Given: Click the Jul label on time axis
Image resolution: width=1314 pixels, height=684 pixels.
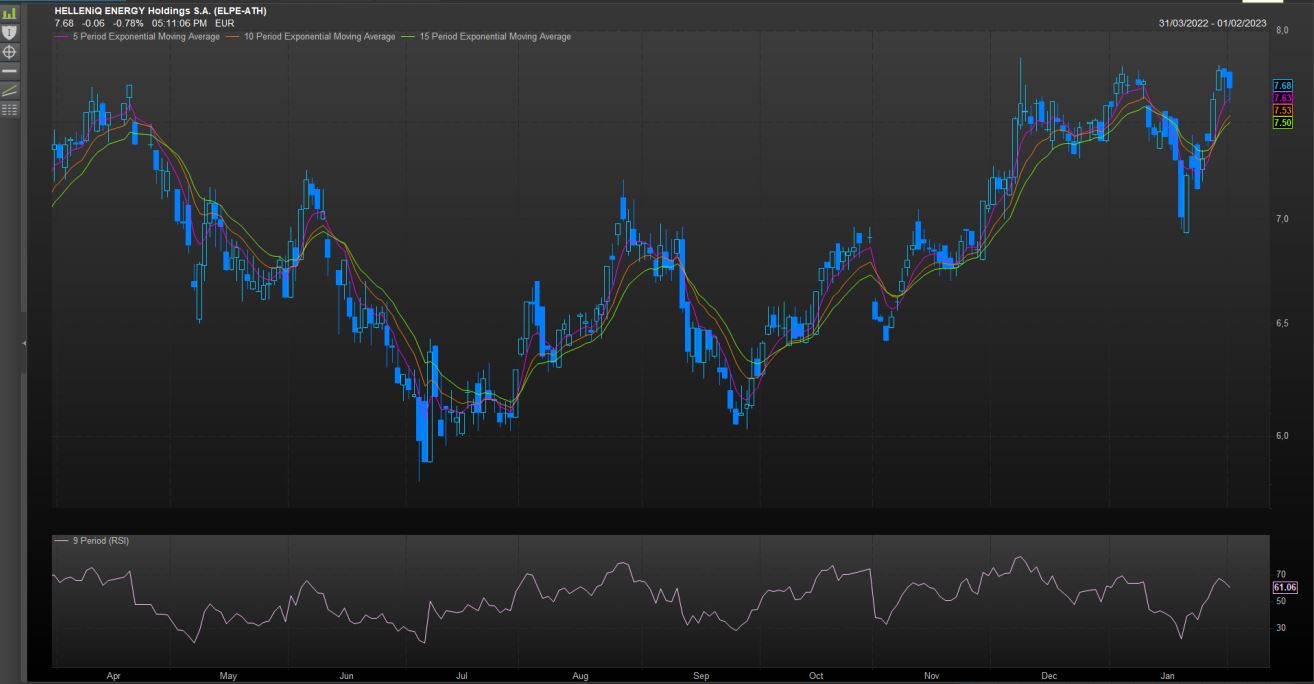Looking at the screenshot, I should pyautogui.click(x=463, y=676).
